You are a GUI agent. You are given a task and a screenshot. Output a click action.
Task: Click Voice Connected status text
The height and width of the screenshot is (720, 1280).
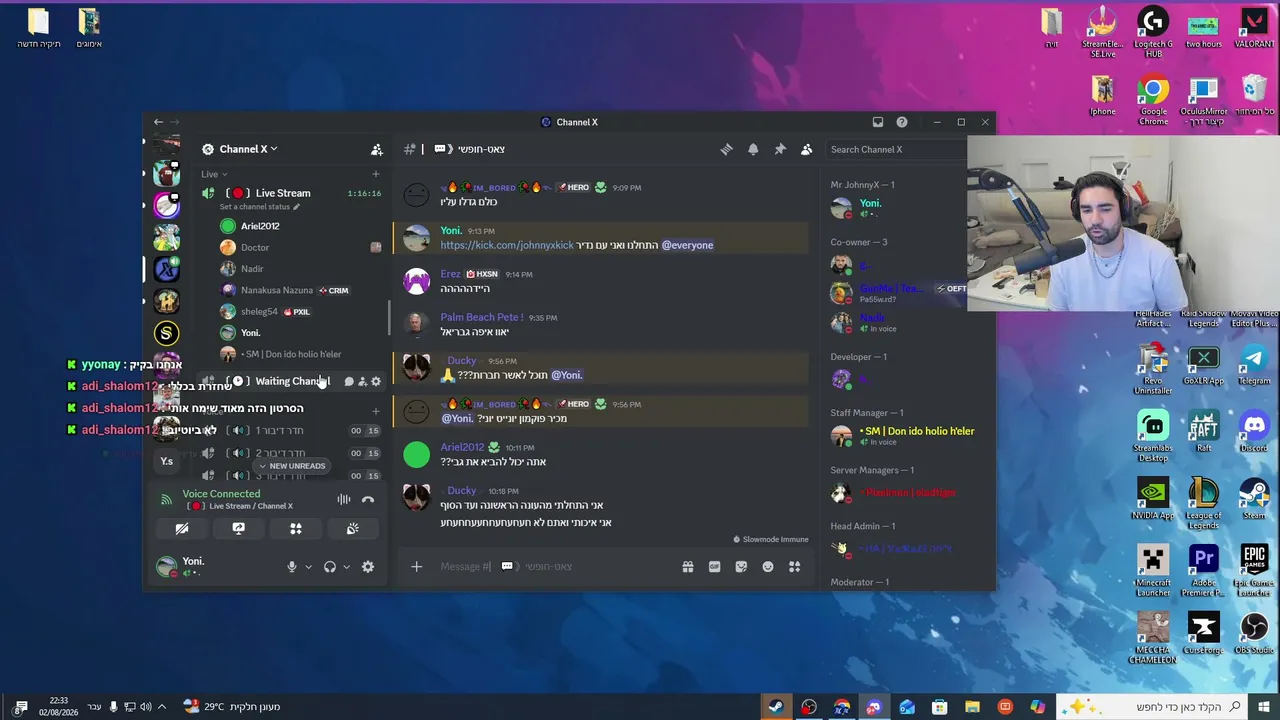coord(221,493)
